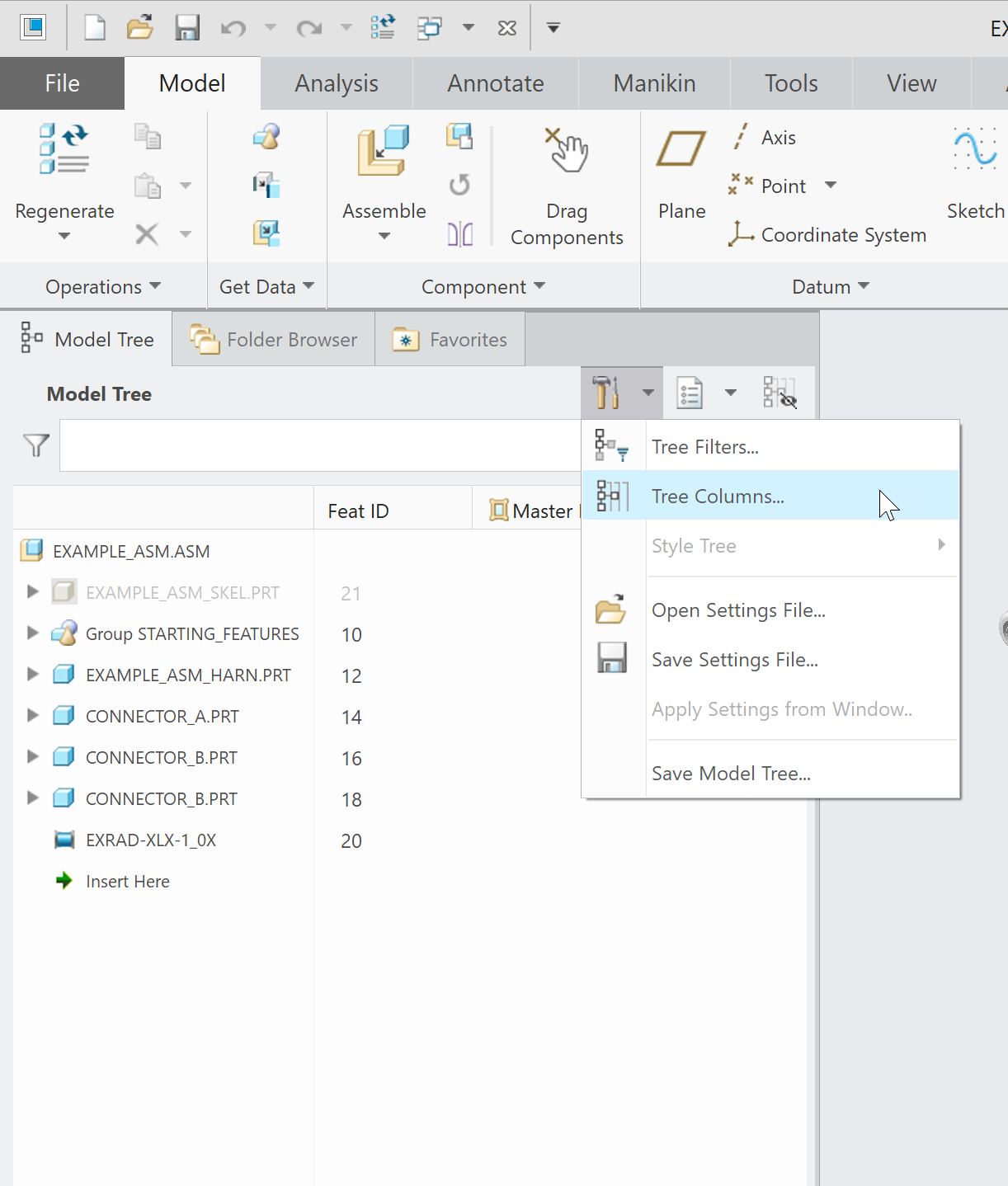The image size is (1008, 1186).
Task: Create a datum Plane
Action: click(681, 173)
